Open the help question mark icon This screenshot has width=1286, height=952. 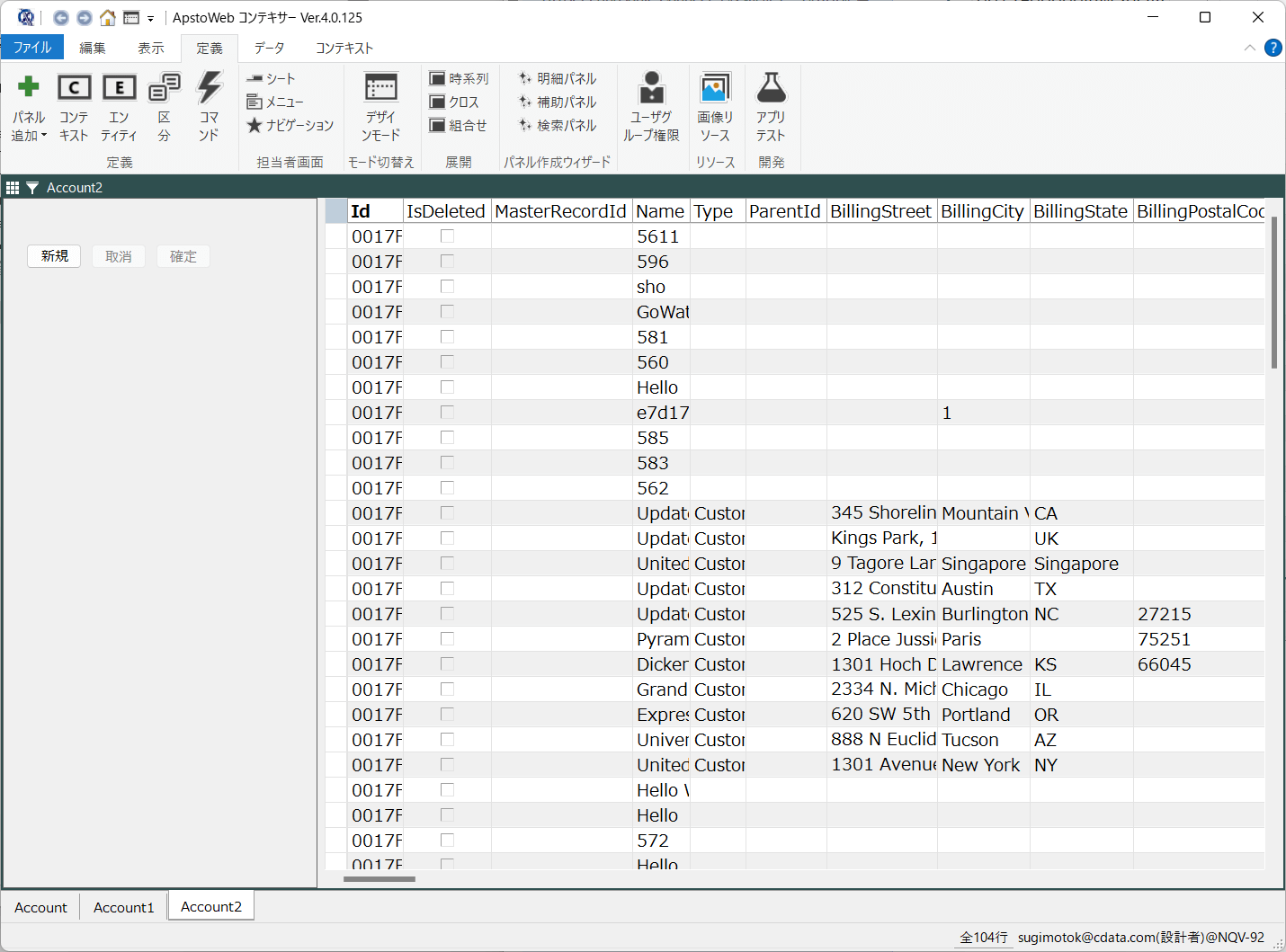(x=1273, y=48)
